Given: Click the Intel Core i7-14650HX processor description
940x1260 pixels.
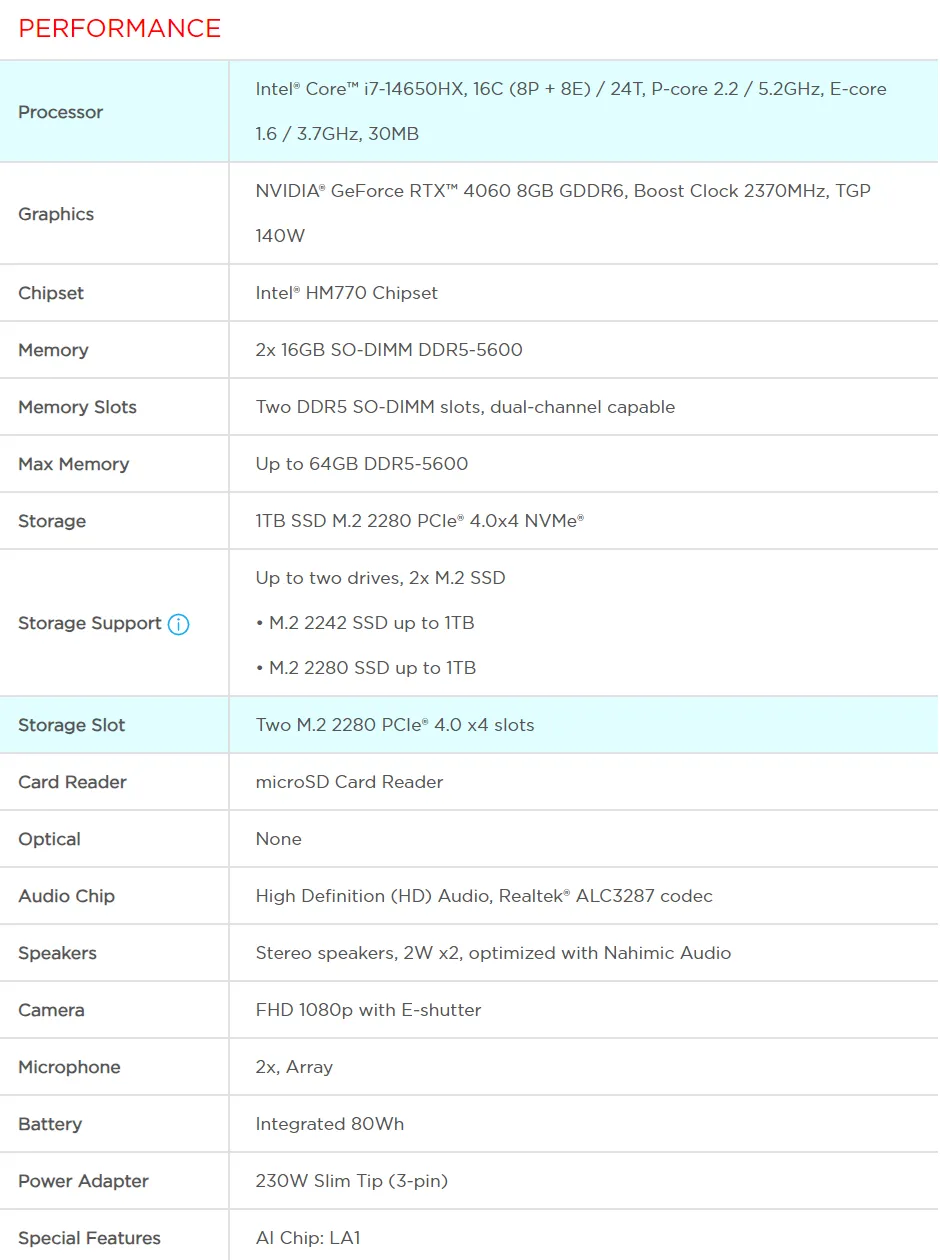Looking at the screenshot, I should click(x=571, y=111).
